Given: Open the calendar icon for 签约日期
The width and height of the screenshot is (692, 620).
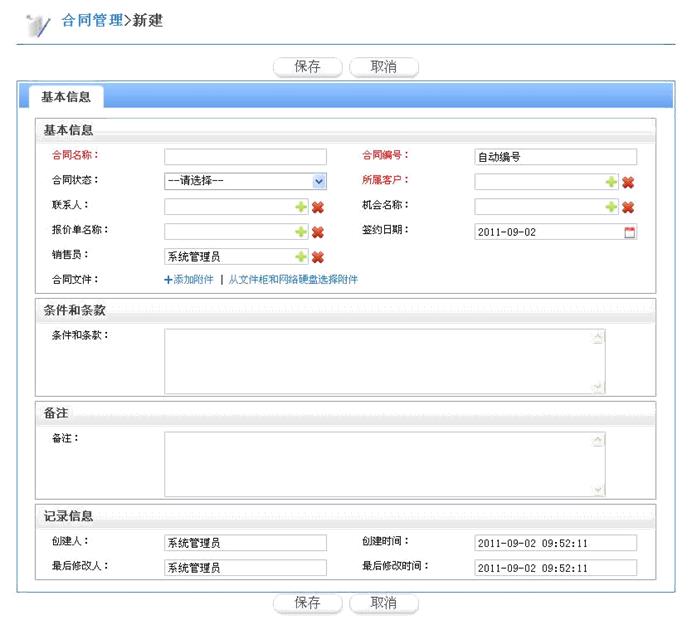Looking at the screenshot, I should point(630,232).
